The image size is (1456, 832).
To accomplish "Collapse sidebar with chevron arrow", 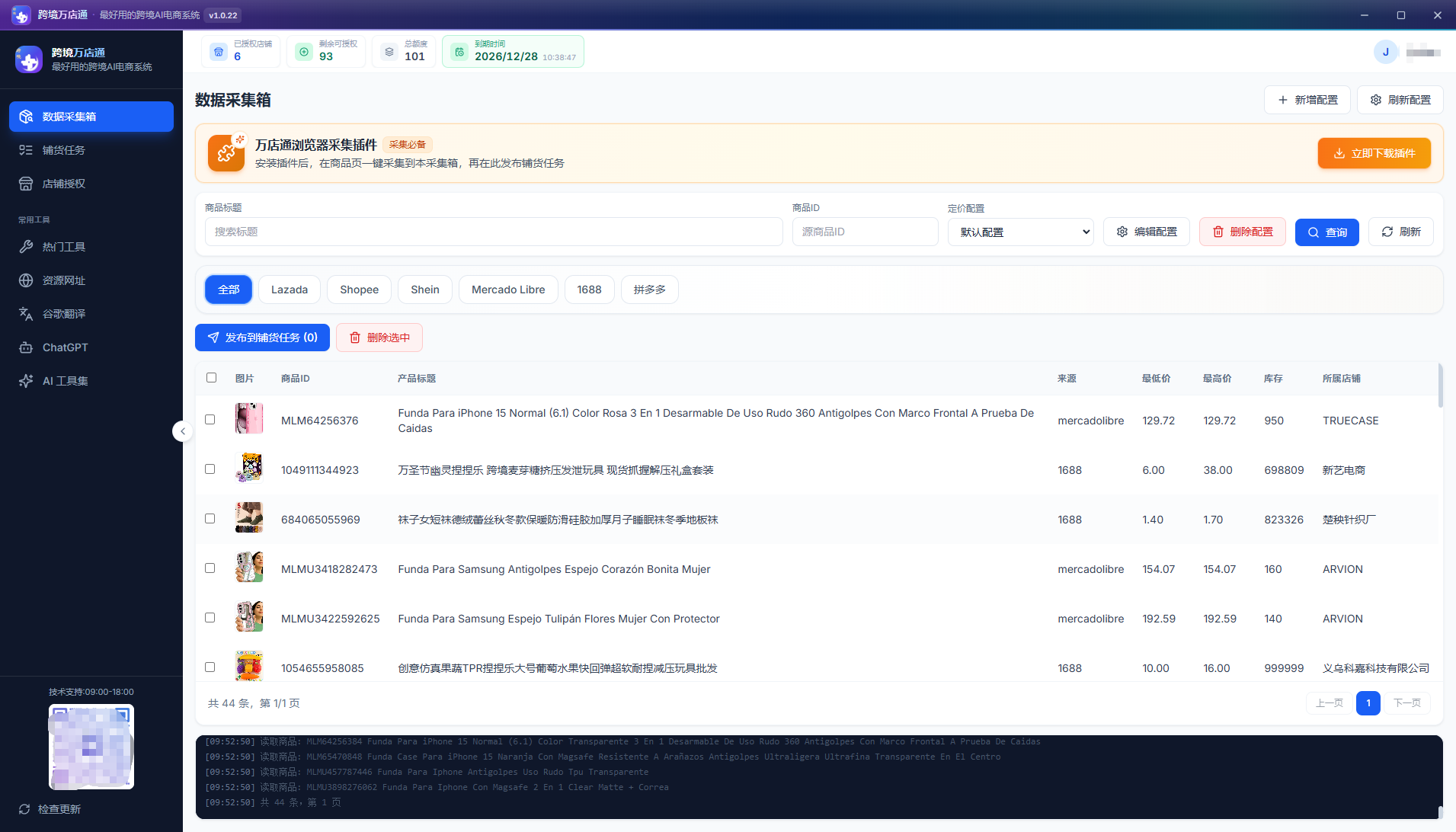I will click(182, 431).
